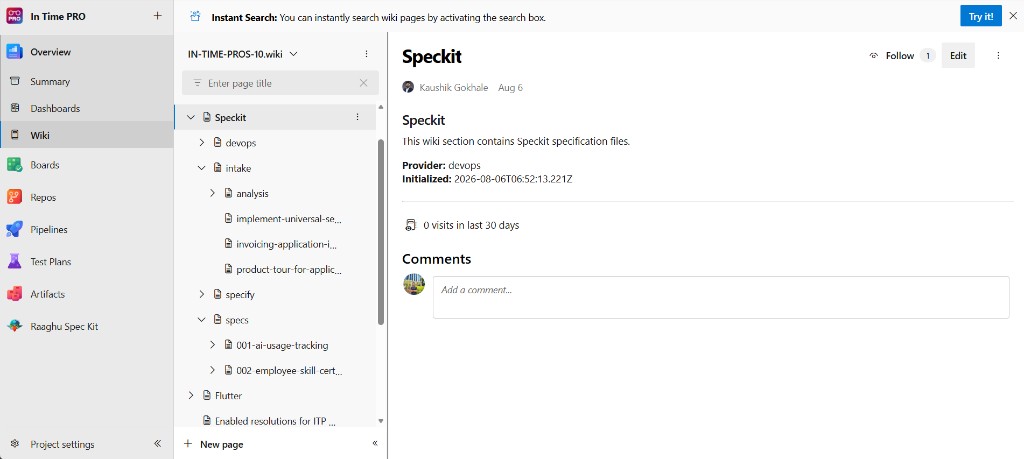
Task: Click the tree scroll up arrow
Action: click(x=381, y=107)
